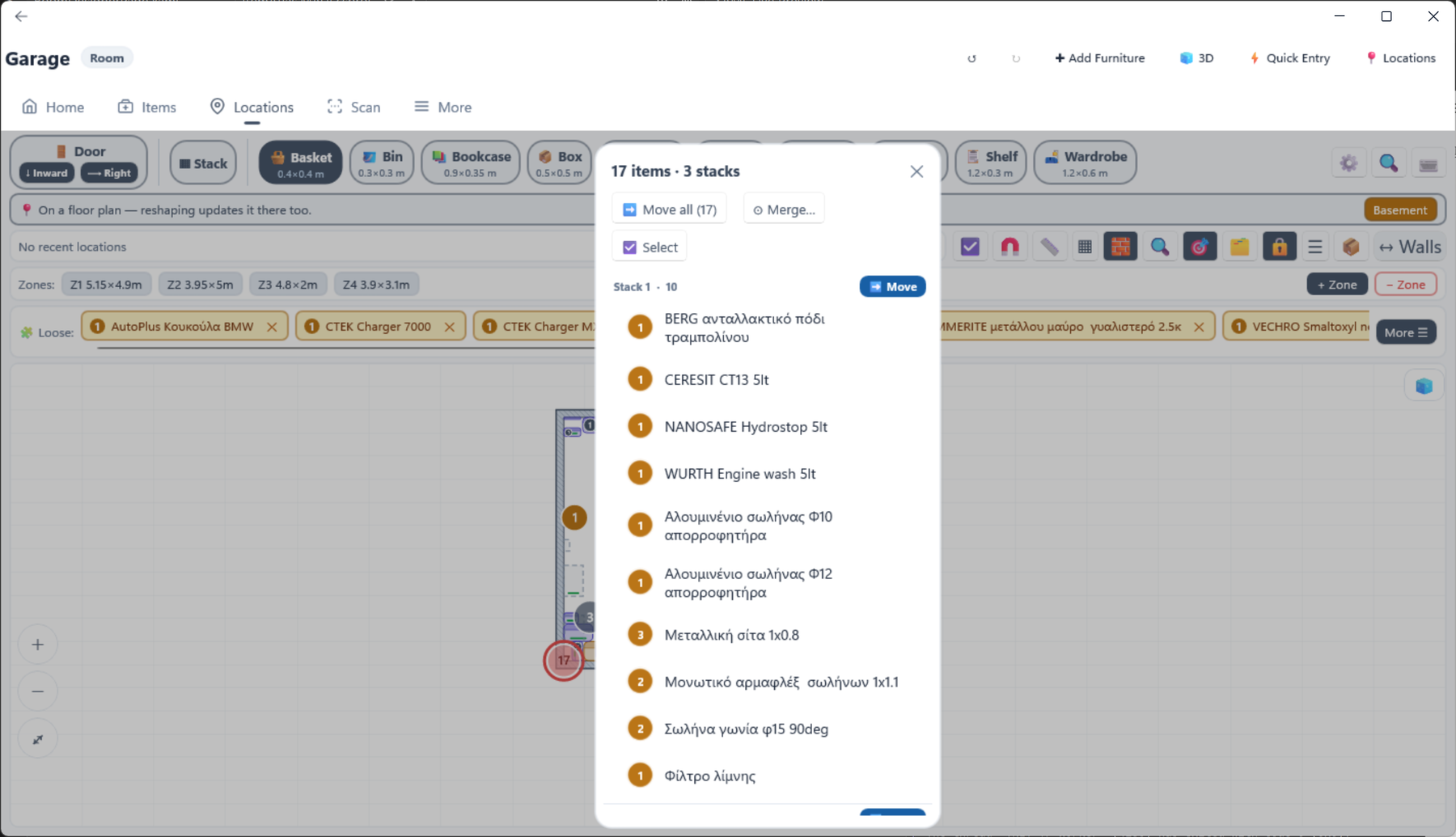The height and width of the screenshot is (837, 1456).
Task: Open the More menu tab
Action: (x=443, y=107)
